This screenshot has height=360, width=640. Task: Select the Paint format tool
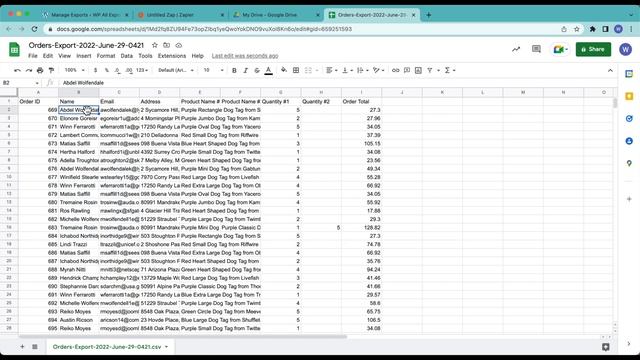click(51, 70)
